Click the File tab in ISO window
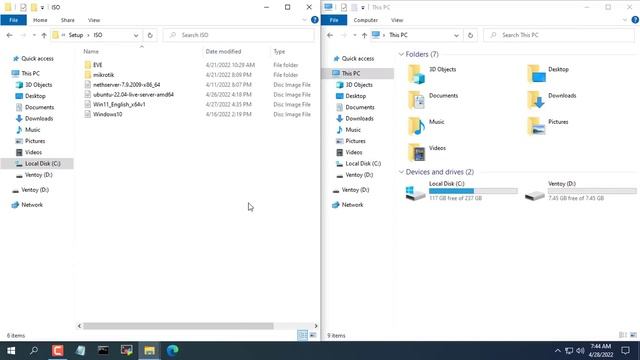This screenshot has width=640, height=360. tap(13, 20)
